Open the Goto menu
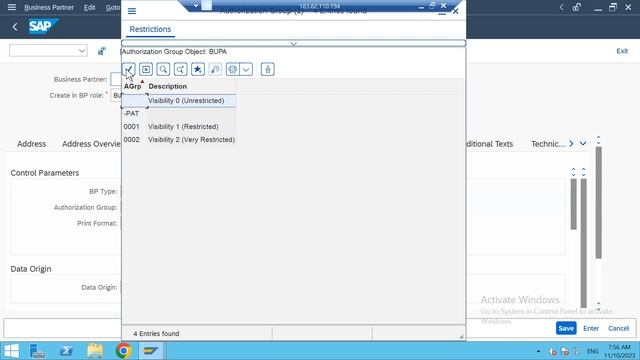Screen dimensions: 640x360 [113, 7]
